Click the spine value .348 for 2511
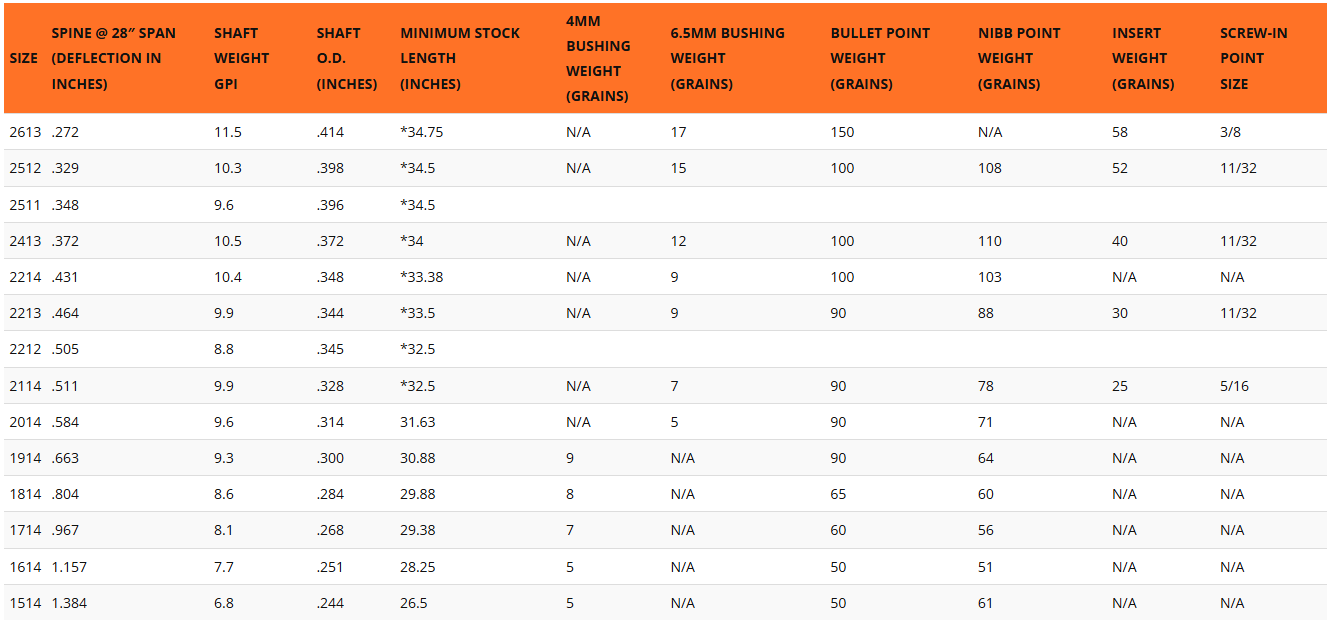This screenshot has width=1332, height=636. tap(65, 205)
